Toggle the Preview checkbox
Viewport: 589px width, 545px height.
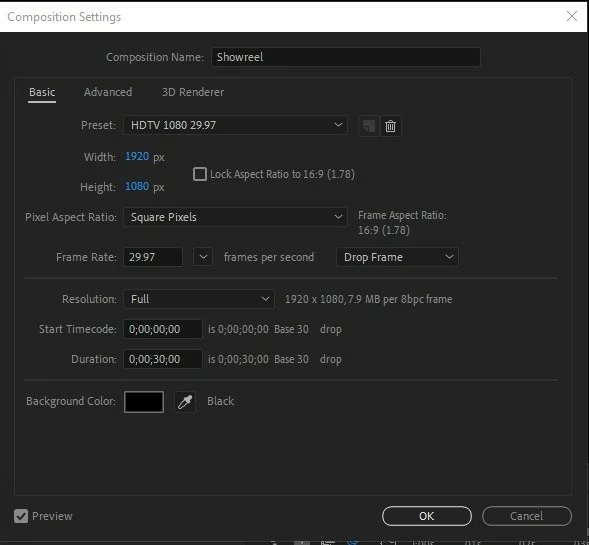[21, 516]
